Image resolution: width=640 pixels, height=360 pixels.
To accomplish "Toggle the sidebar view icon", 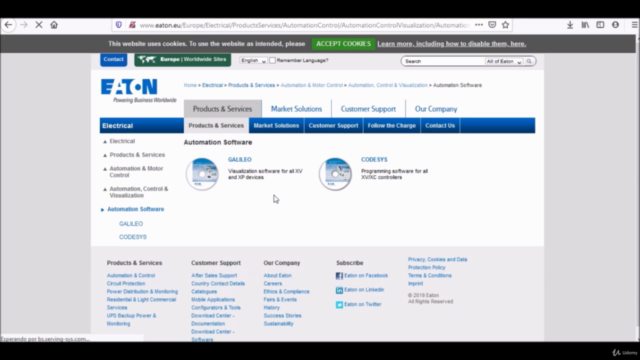I will 600,25.
